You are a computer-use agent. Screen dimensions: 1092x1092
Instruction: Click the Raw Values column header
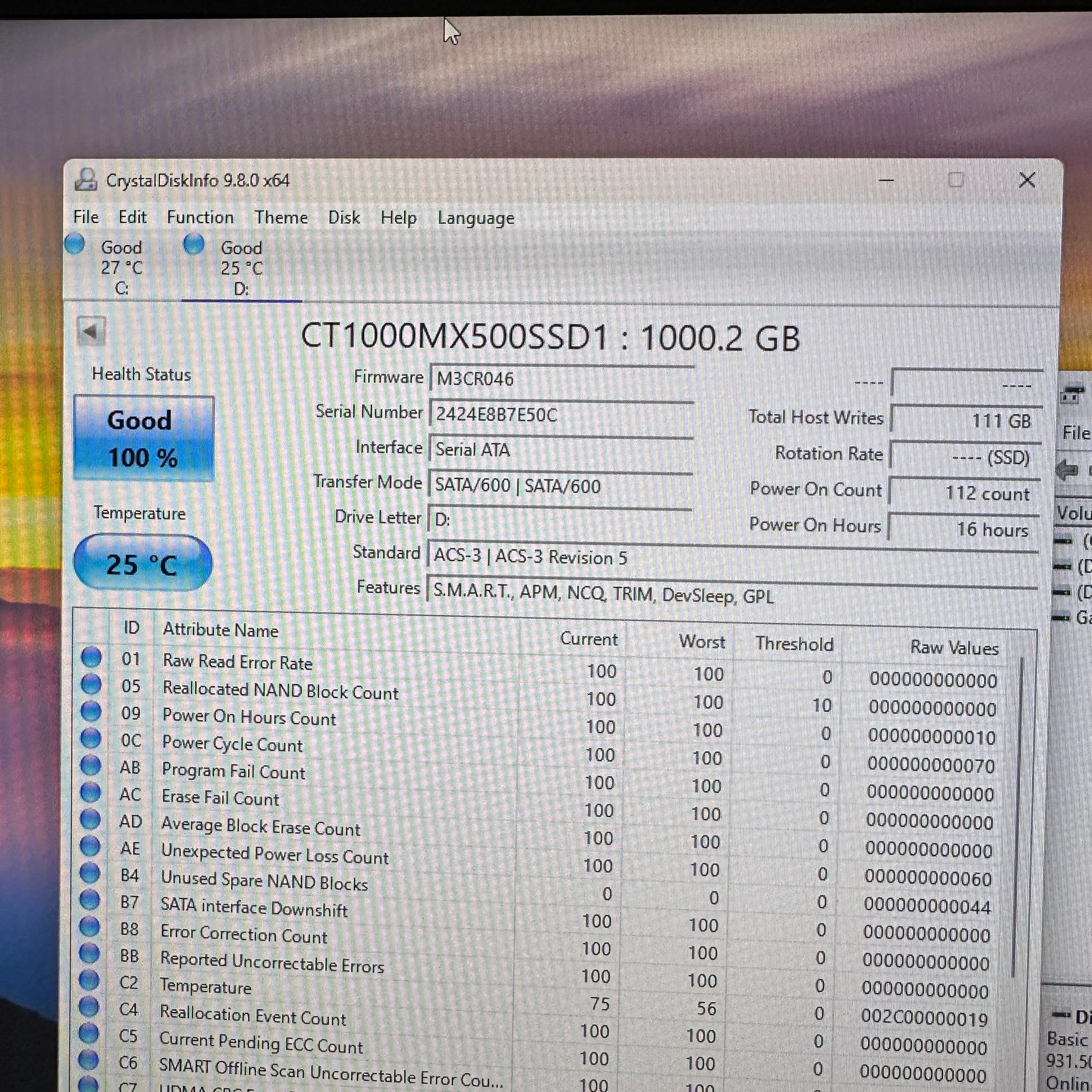pos(954,648)
